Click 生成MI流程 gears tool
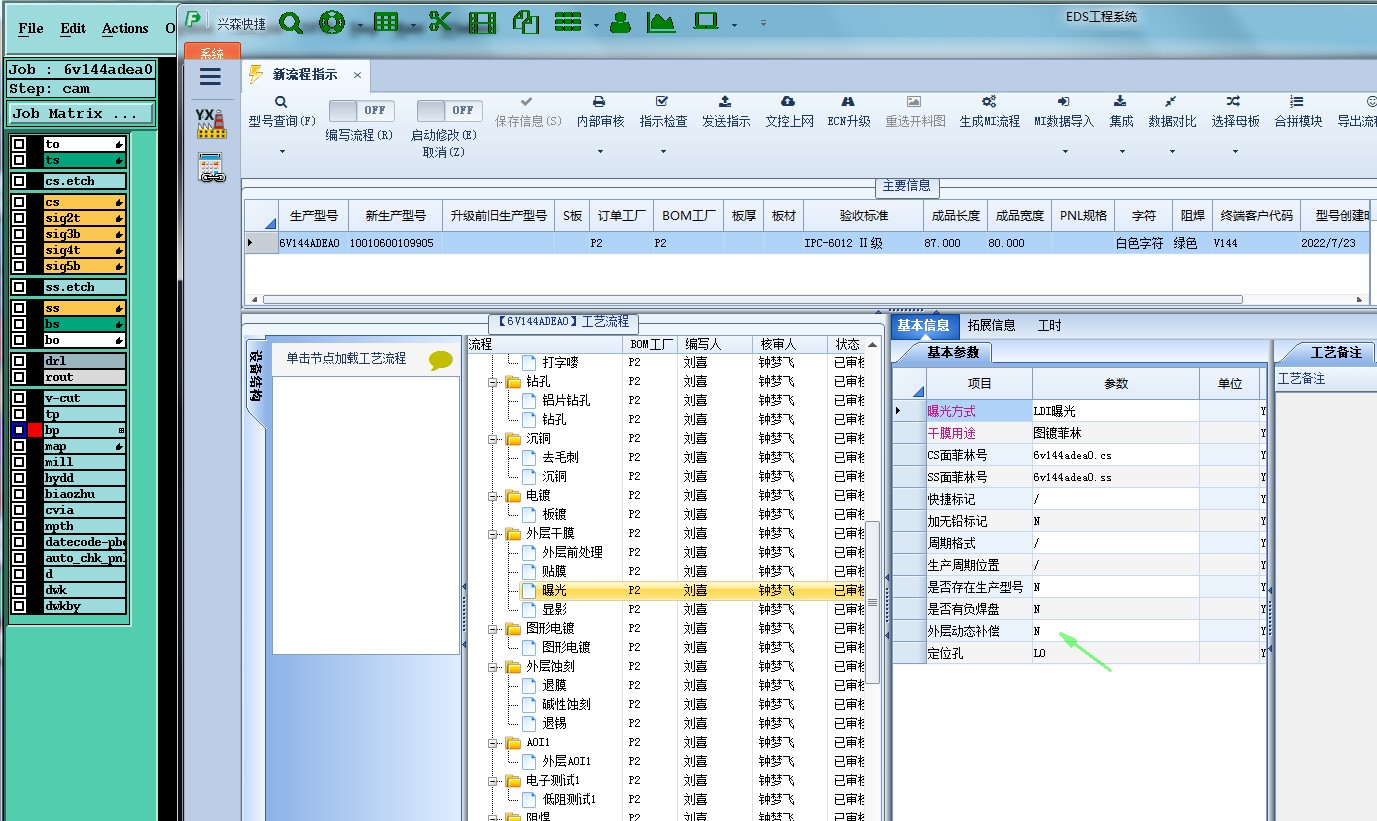 989,112
